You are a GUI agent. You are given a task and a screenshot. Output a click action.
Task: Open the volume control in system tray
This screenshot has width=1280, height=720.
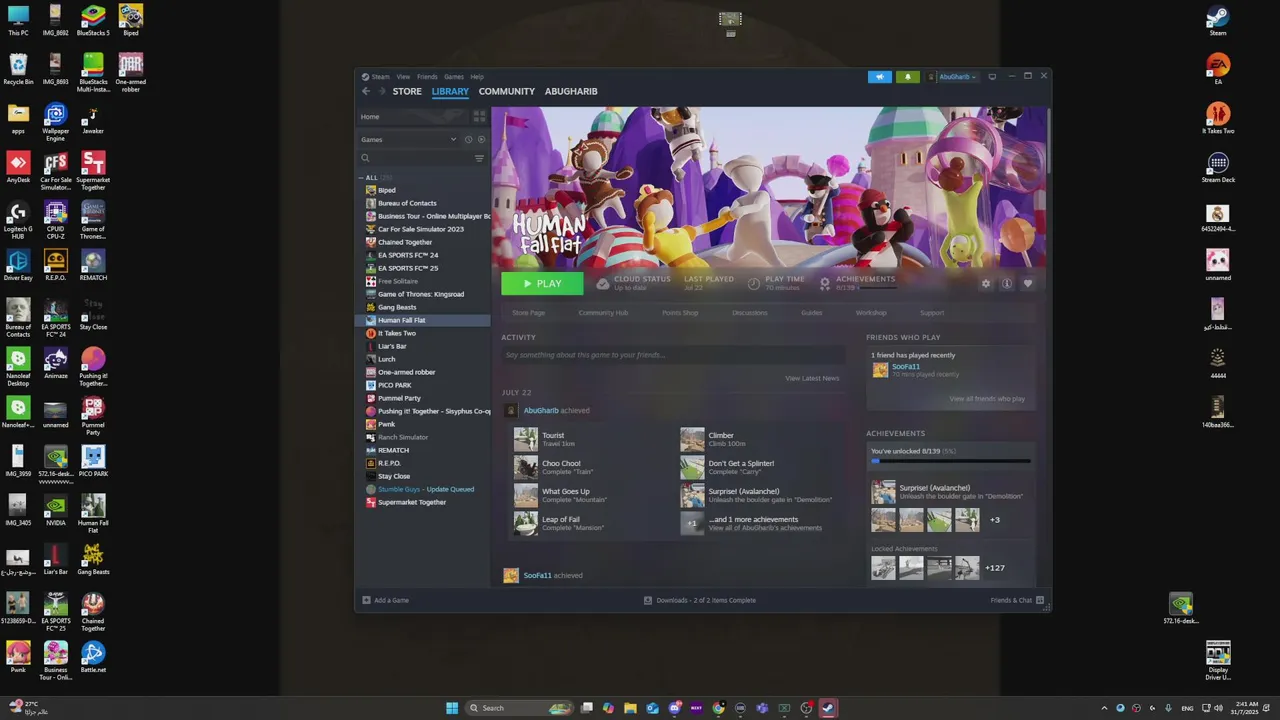[x=1218, y=708]
